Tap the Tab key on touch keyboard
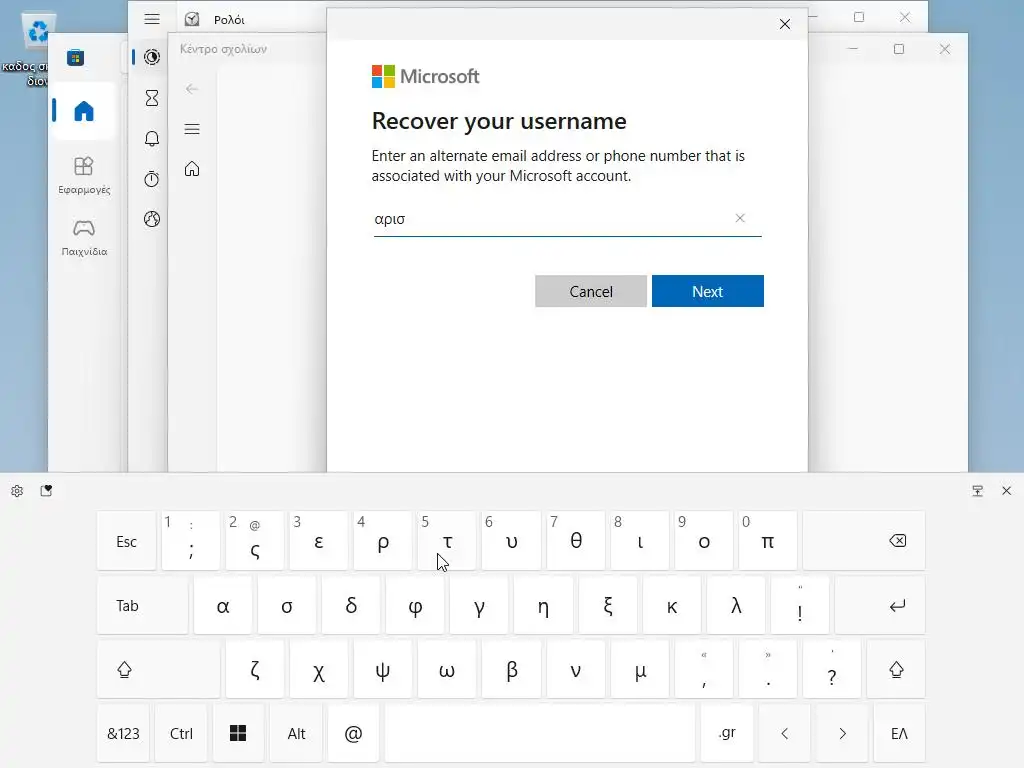This screenshot has width=1024, height=768. [142, 605]
